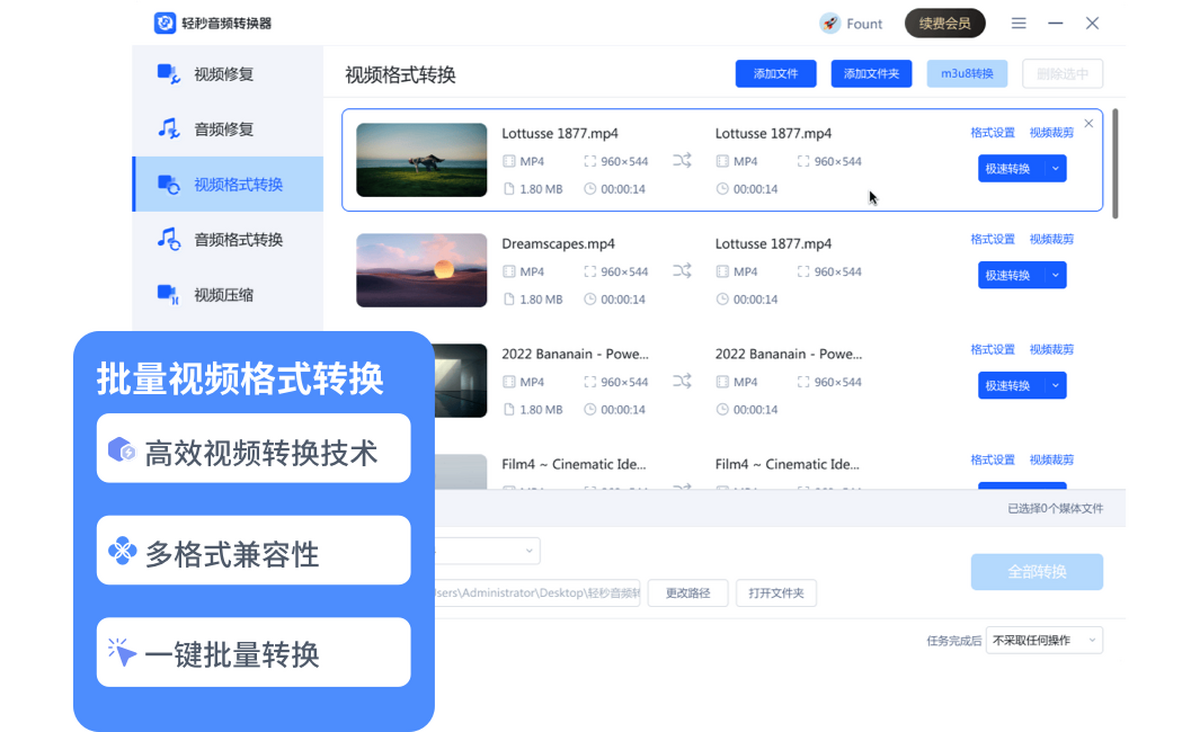Click the audio repair music note icon
Screen dimensions: 1200x732
tap(168, 129)
